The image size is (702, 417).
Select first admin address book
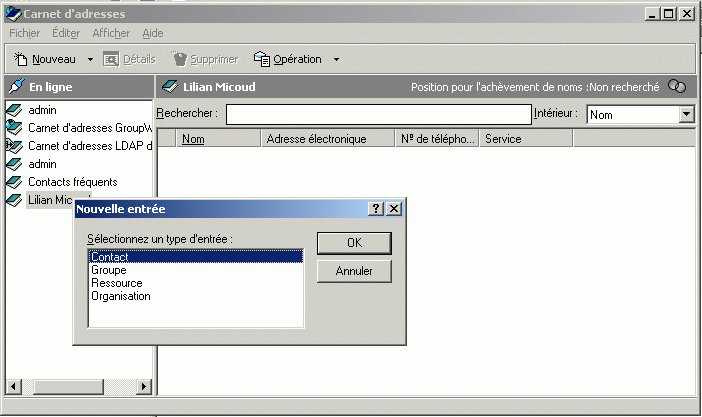[x=42, y=110]
